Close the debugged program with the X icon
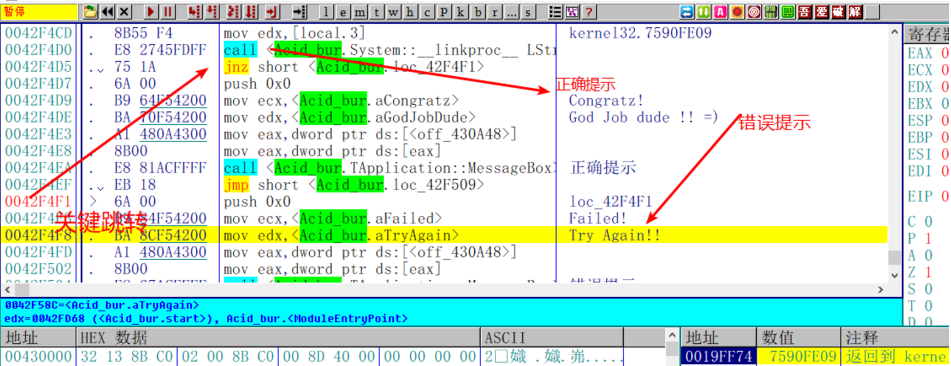The image size is (951, 366). [124, 12]
